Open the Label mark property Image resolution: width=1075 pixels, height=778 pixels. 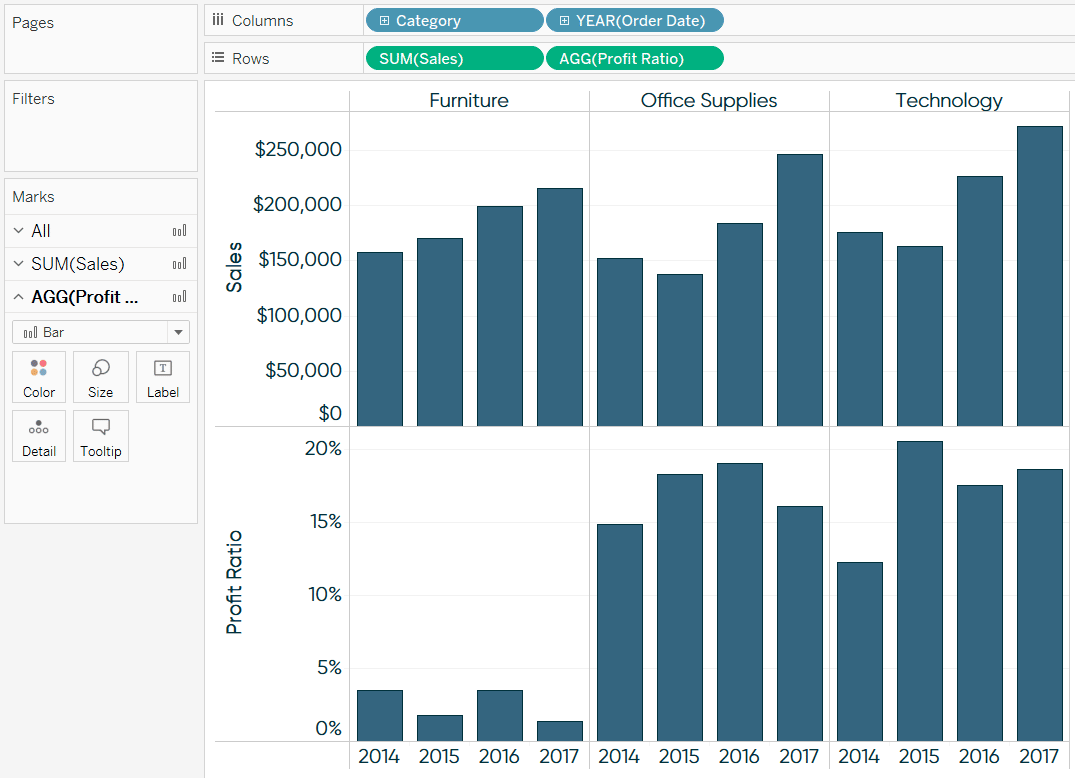tap(162, 377)
